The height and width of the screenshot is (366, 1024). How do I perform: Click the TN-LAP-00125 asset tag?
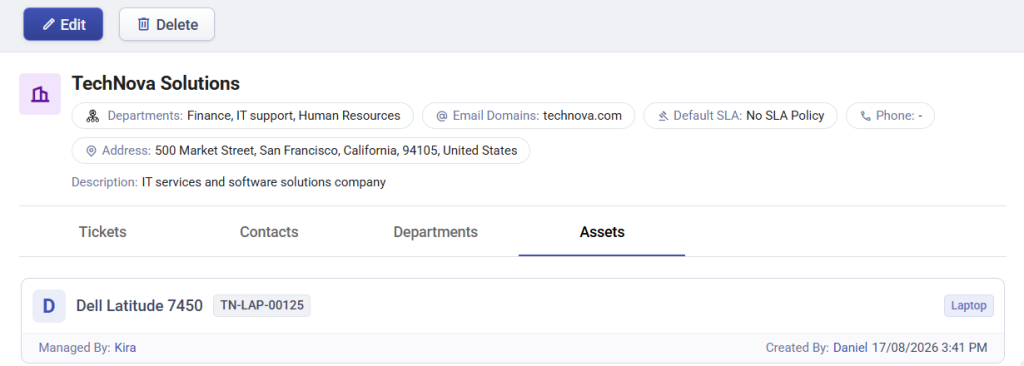point(262,305)
